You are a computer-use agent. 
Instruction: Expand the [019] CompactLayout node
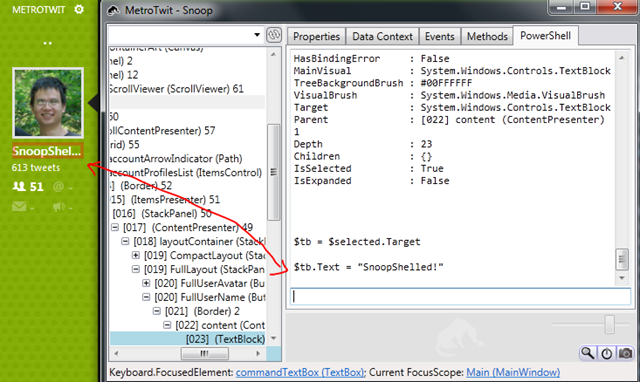tap(136, 255)
